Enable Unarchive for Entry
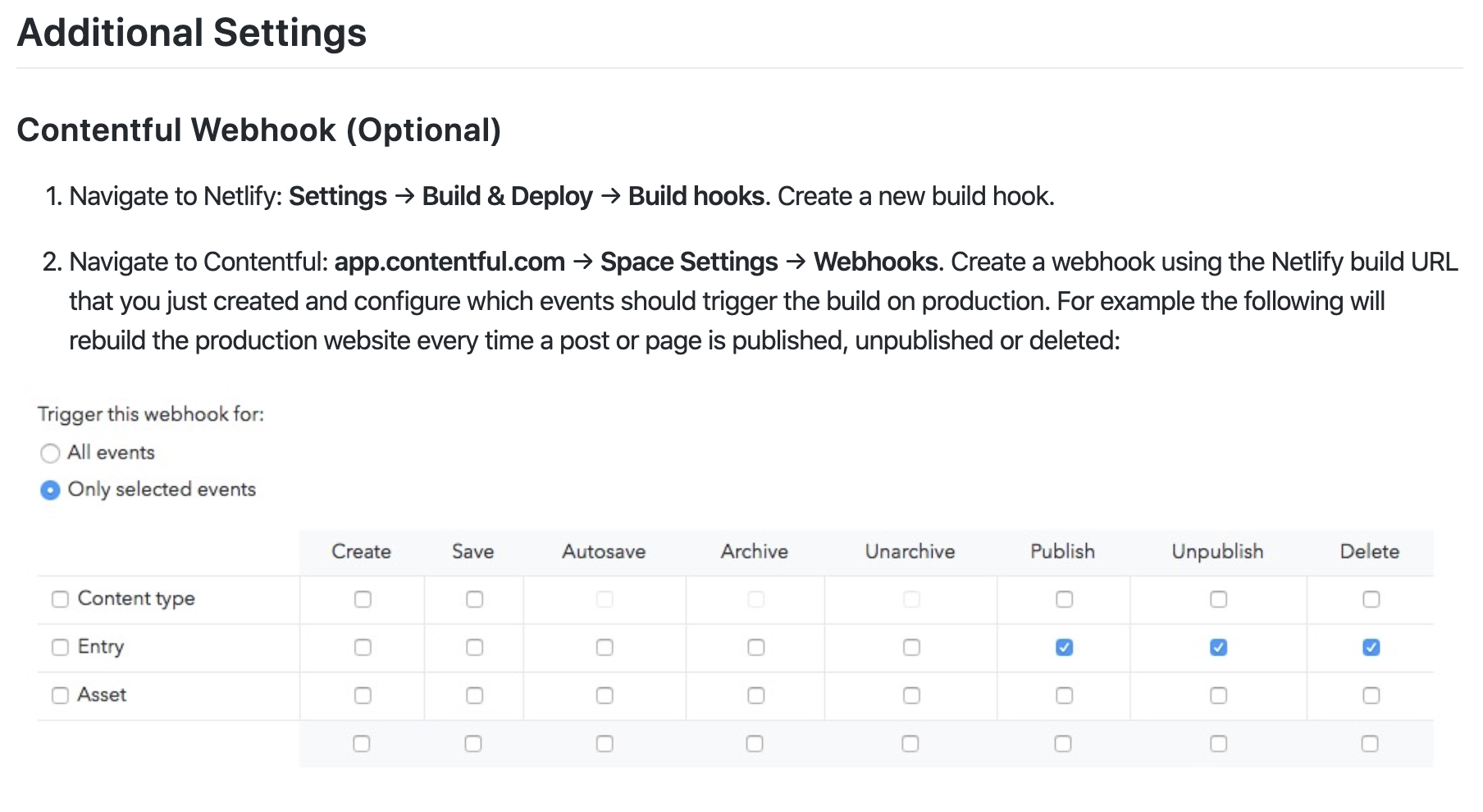This screenshot has width=1483, height=812. point(910,647)
